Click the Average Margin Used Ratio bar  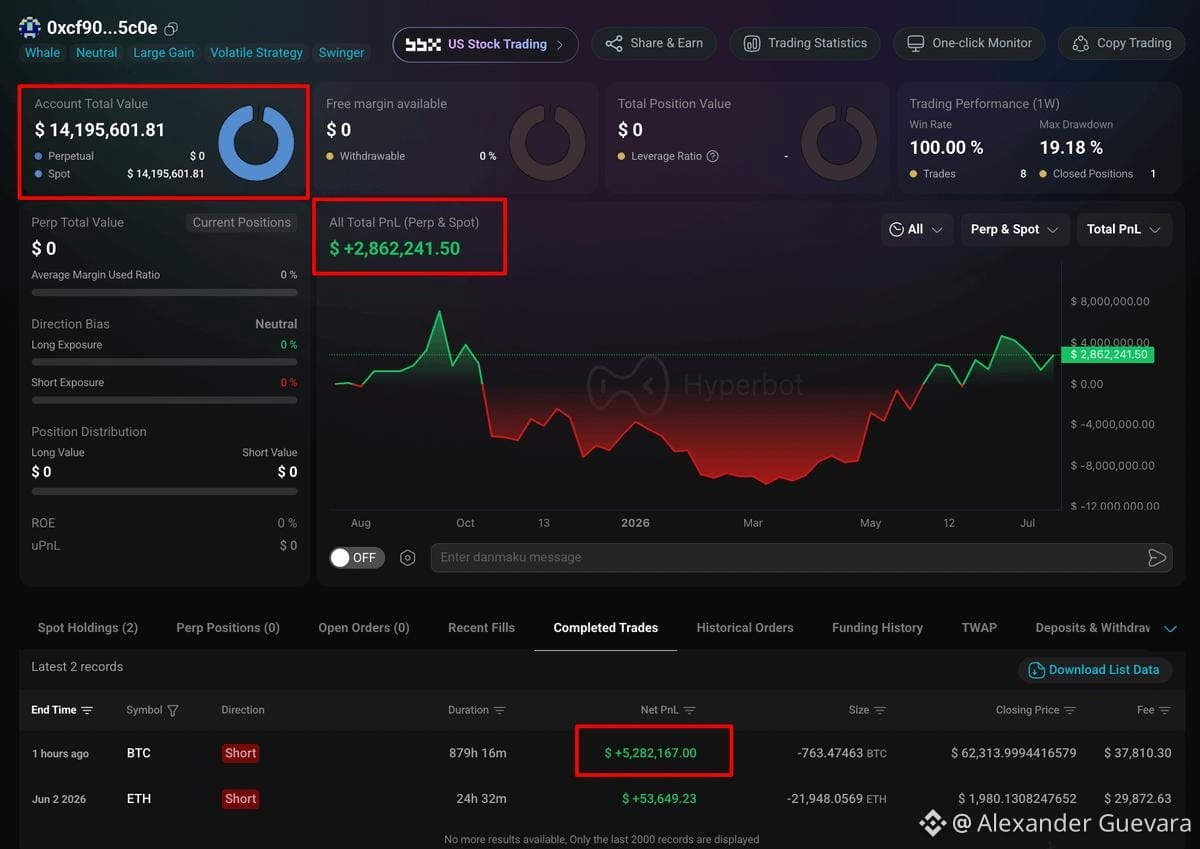(164, 292)
